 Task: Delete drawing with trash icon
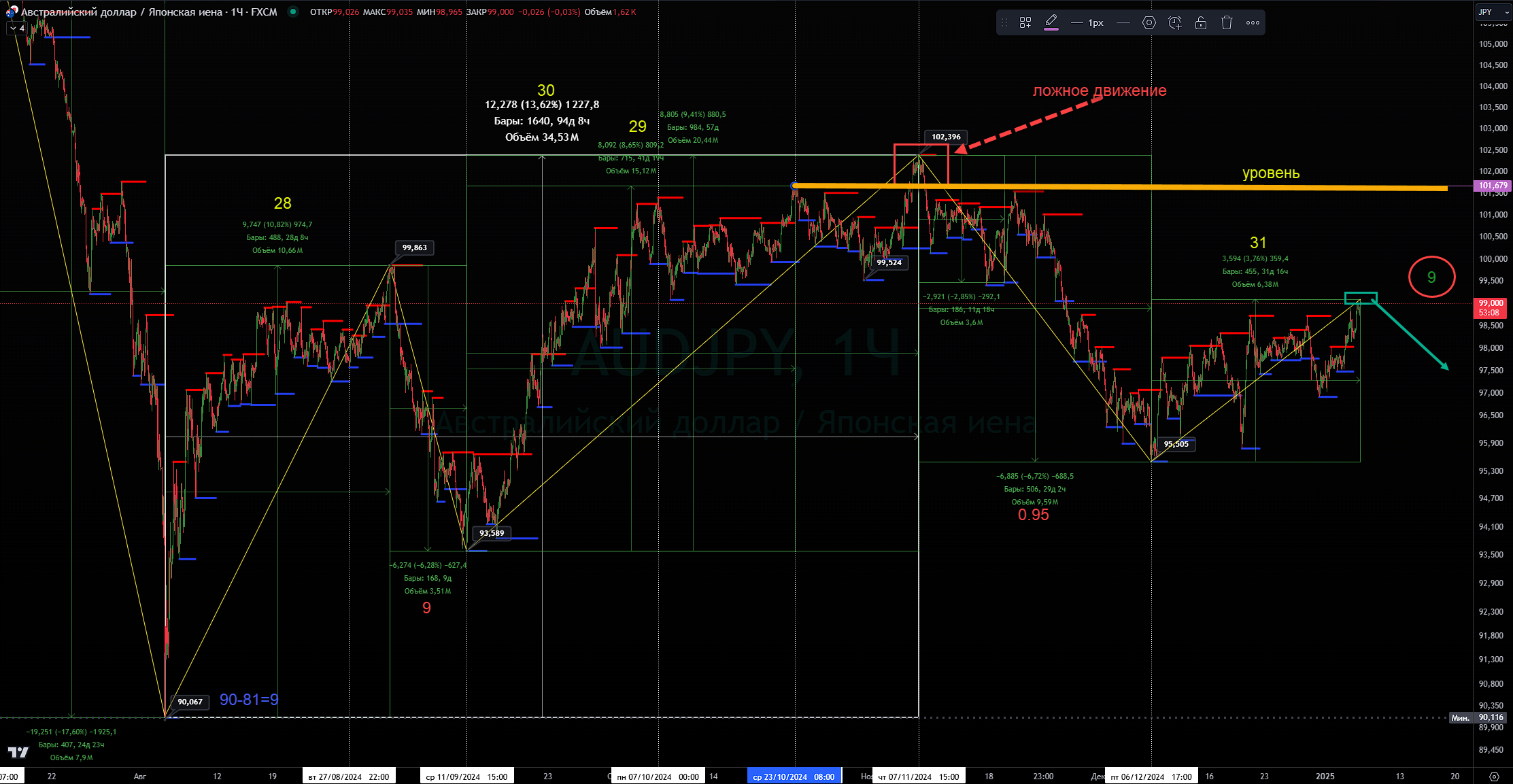point(1226,22)
